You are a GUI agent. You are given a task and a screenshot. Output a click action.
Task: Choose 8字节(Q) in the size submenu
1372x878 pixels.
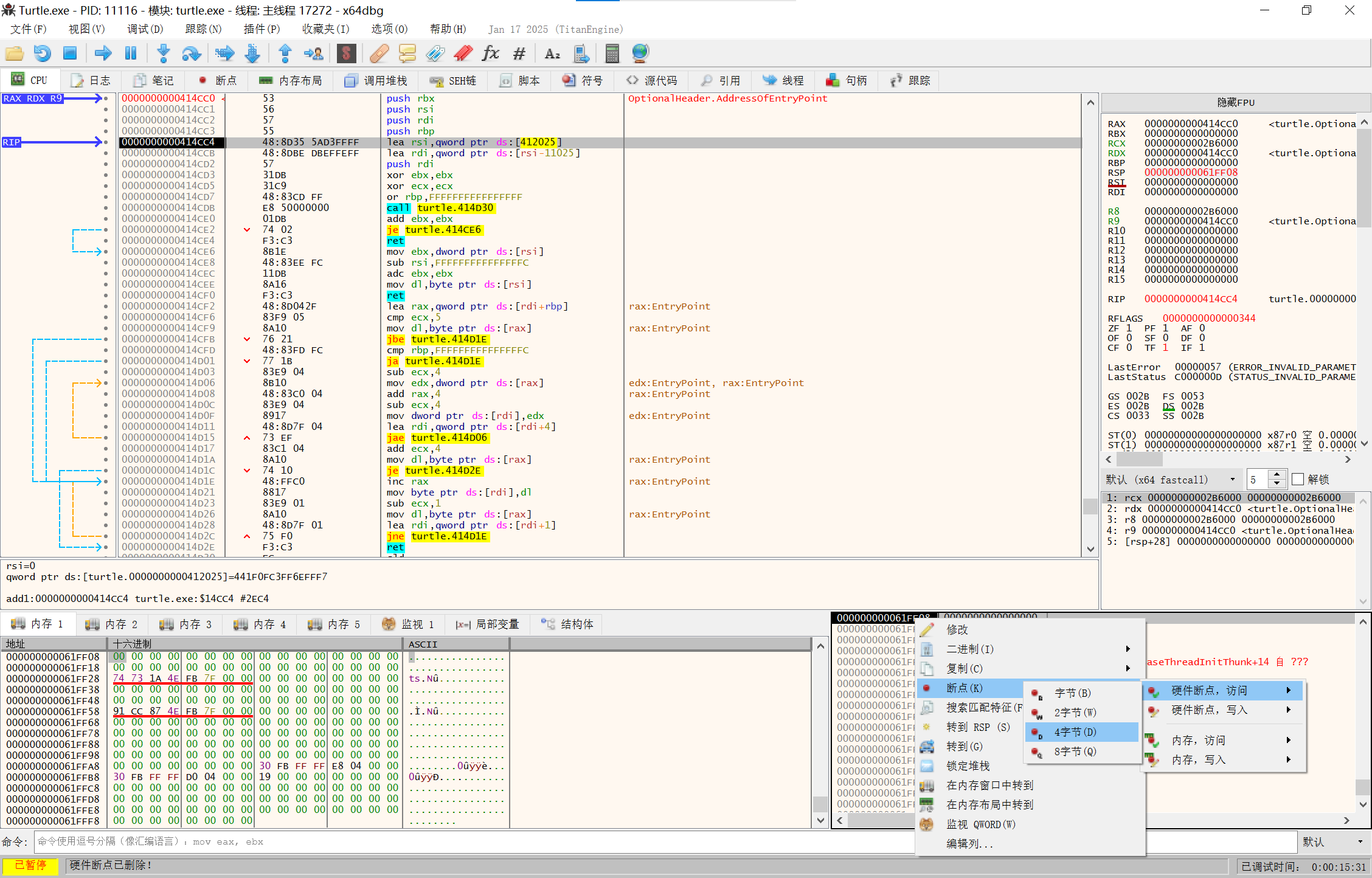click(x=1081, y=752)
